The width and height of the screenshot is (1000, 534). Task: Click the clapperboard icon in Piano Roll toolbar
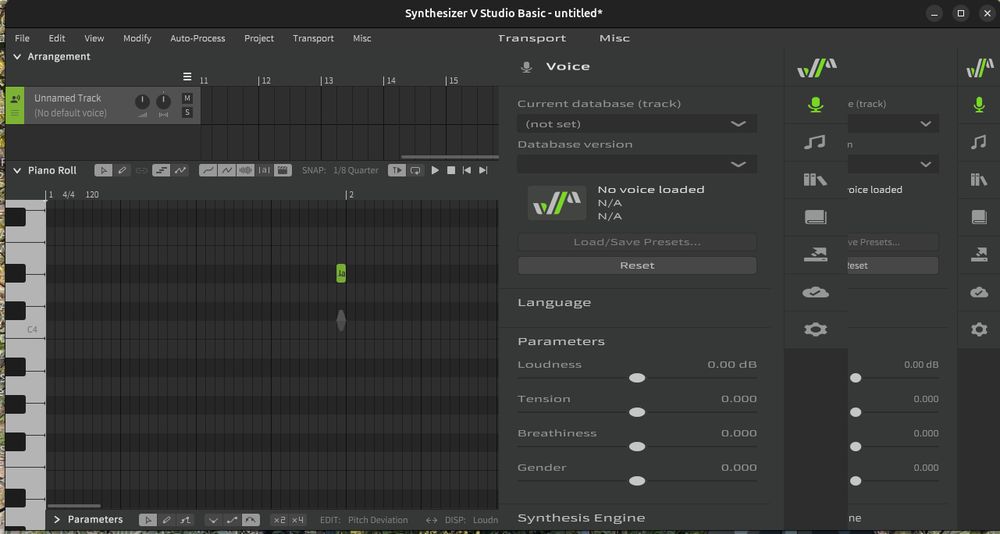point(283,170)
